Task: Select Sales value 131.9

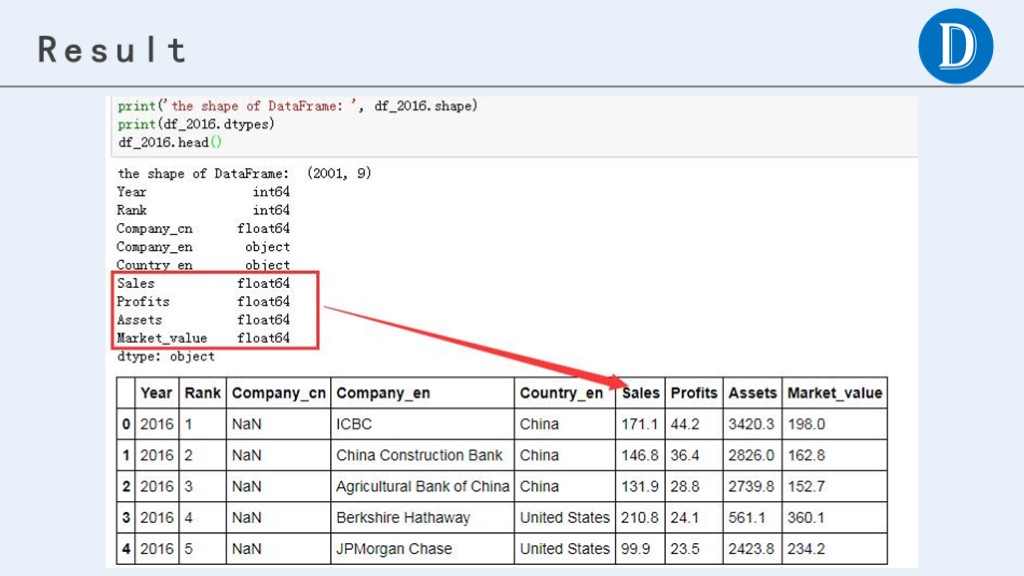Action: tap(639, 487)
